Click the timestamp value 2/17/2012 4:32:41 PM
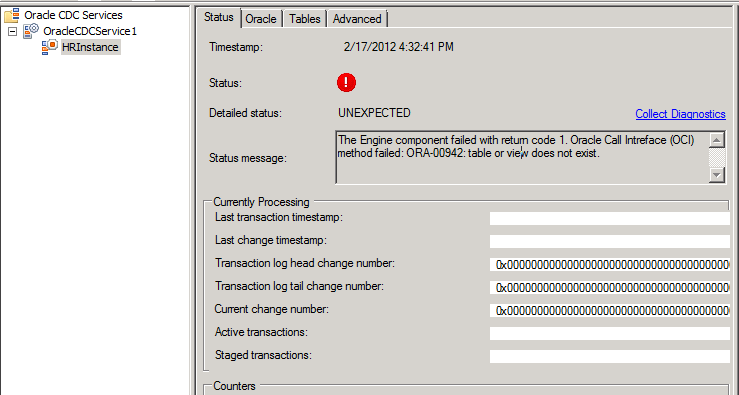 (399, 47)
